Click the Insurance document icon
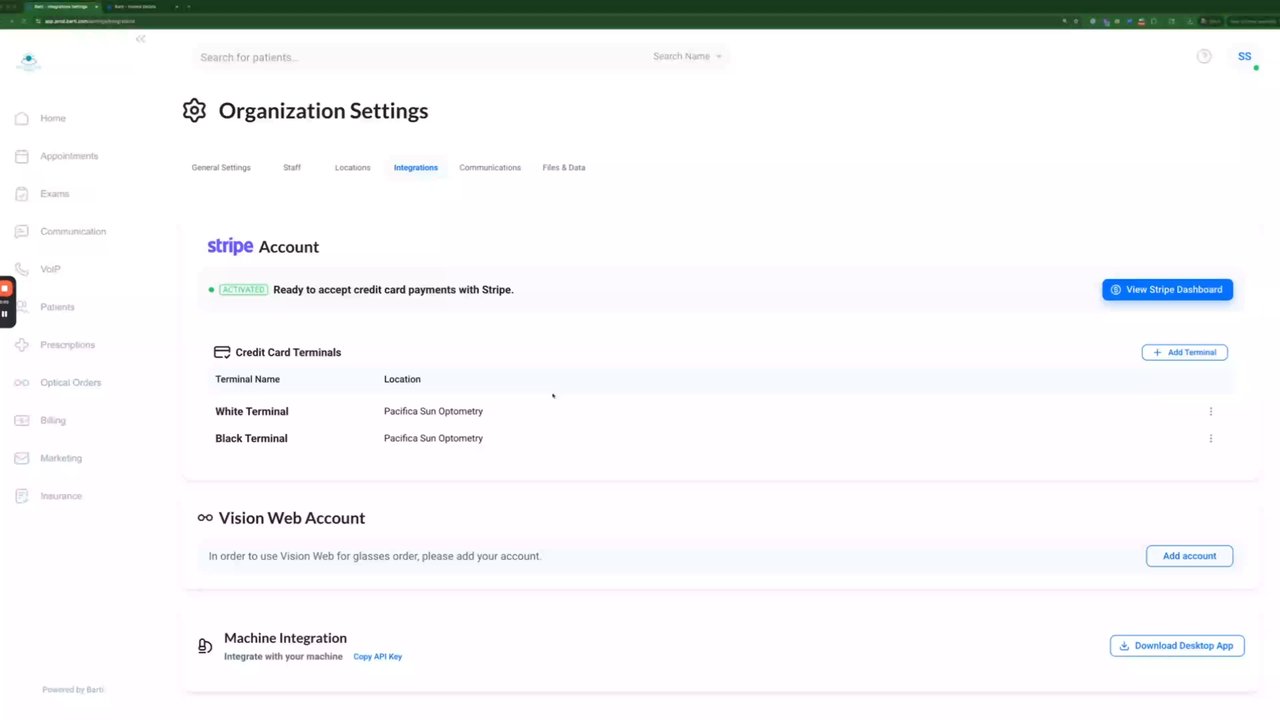The height and width of the screenshot is (720, 1280). [x=22, y=496]
